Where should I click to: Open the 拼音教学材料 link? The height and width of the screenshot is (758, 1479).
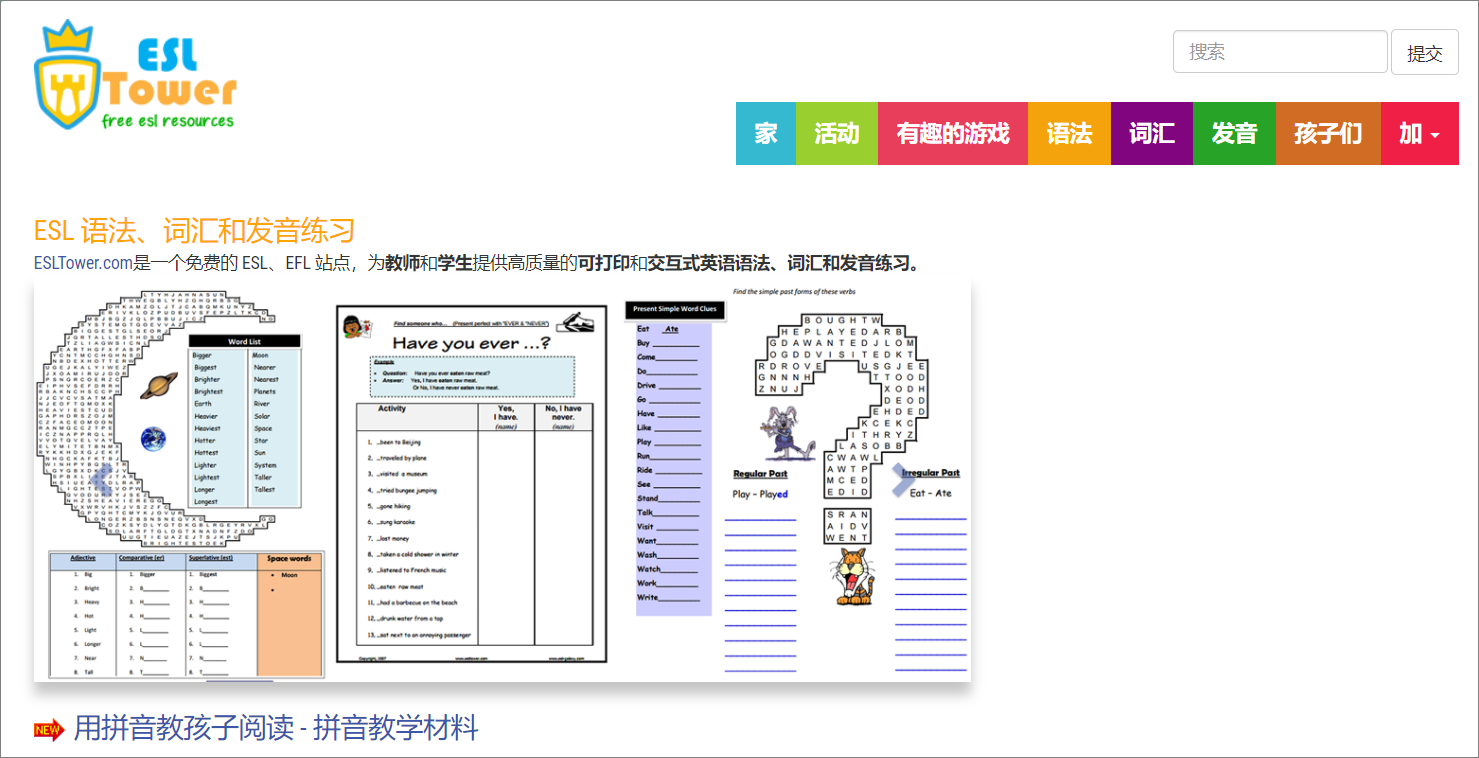pyautogui.click(x=277, y=729)
